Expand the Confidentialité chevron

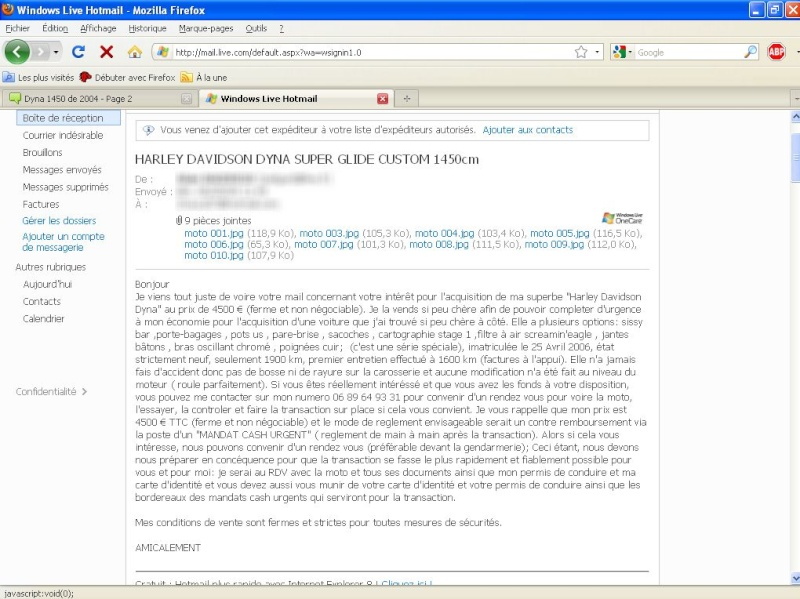click(x=85, y=391)
